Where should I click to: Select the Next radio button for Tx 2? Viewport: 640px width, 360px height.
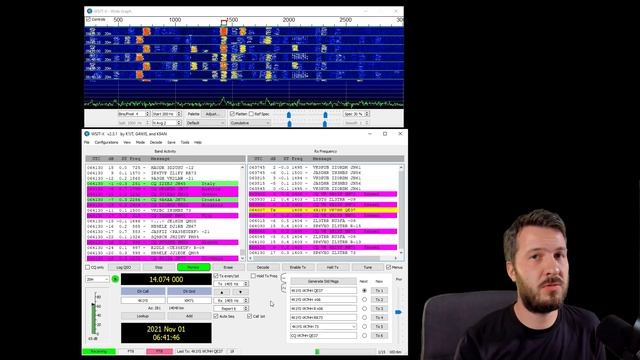[x=364, y=300]
